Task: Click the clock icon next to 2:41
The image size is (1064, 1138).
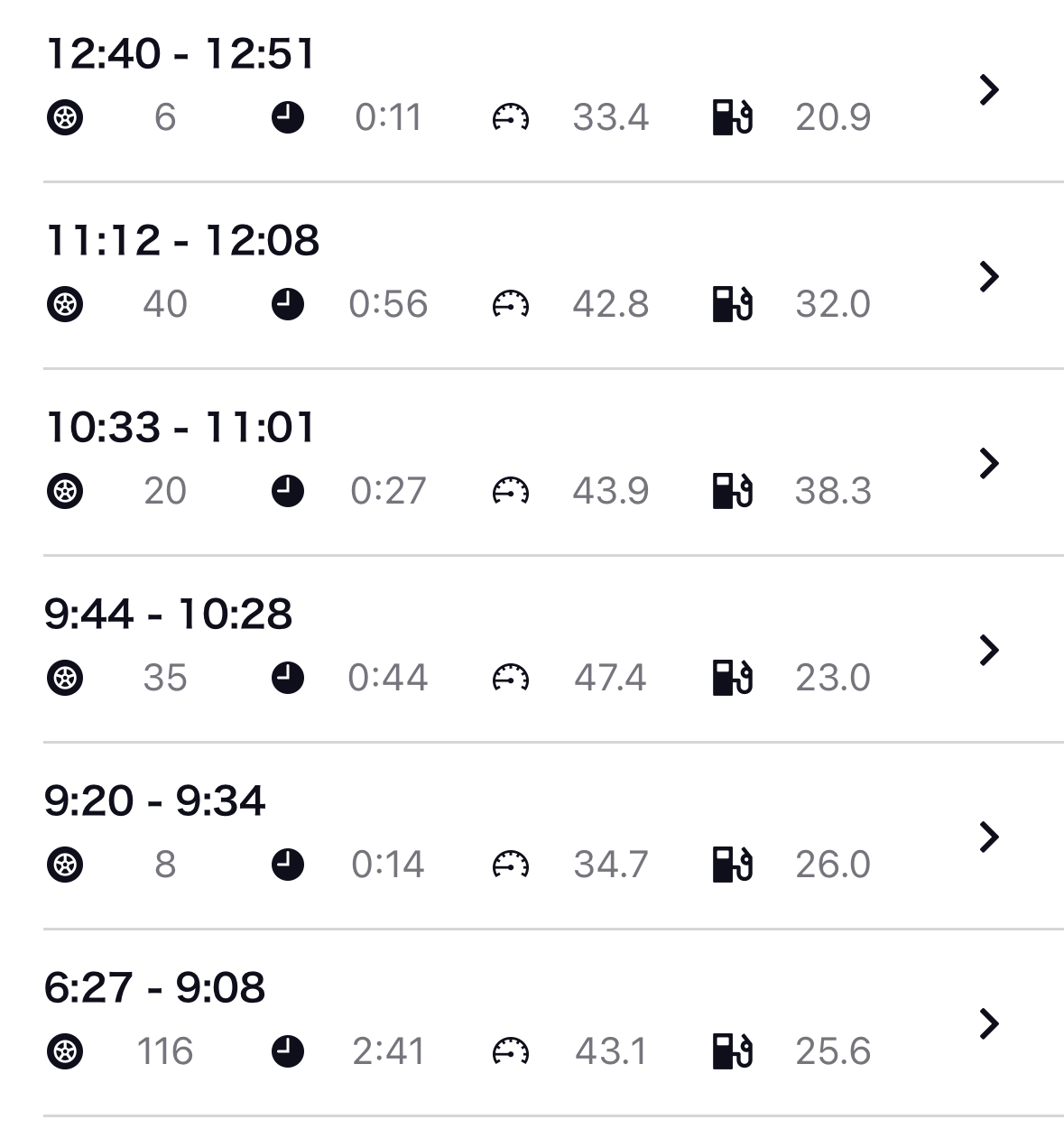Action: coord(288,1051)
